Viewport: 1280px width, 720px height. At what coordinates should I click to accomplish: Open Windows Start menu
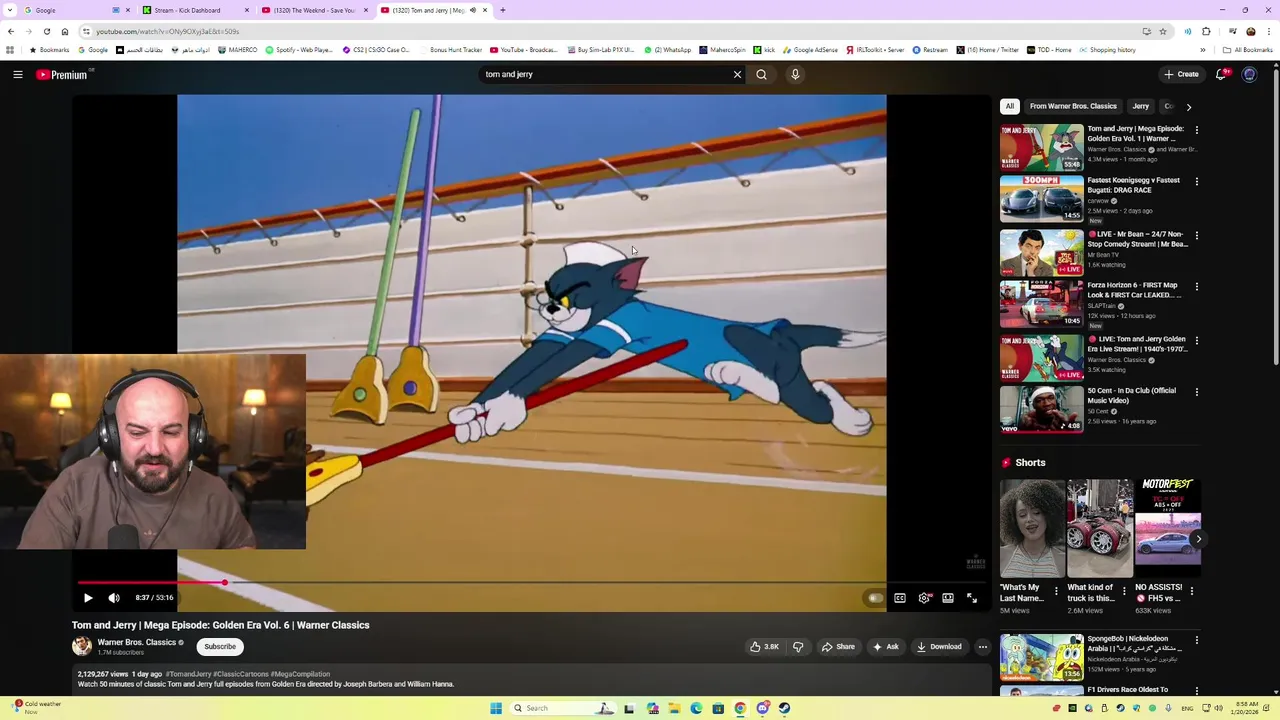tap(495, 708)
